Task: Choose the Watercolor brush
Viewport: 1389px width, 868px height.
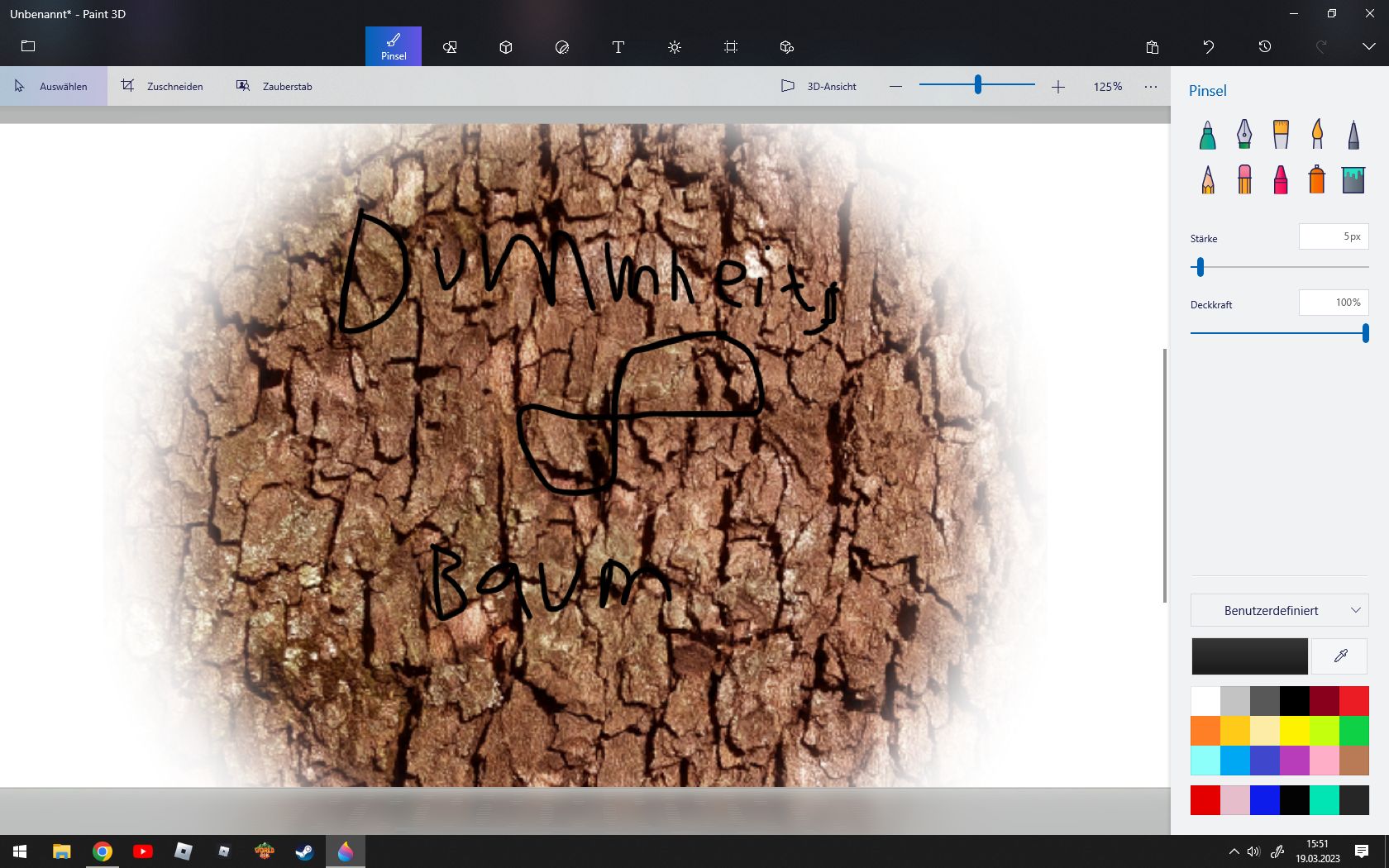Action: [x=1317, y=135]
